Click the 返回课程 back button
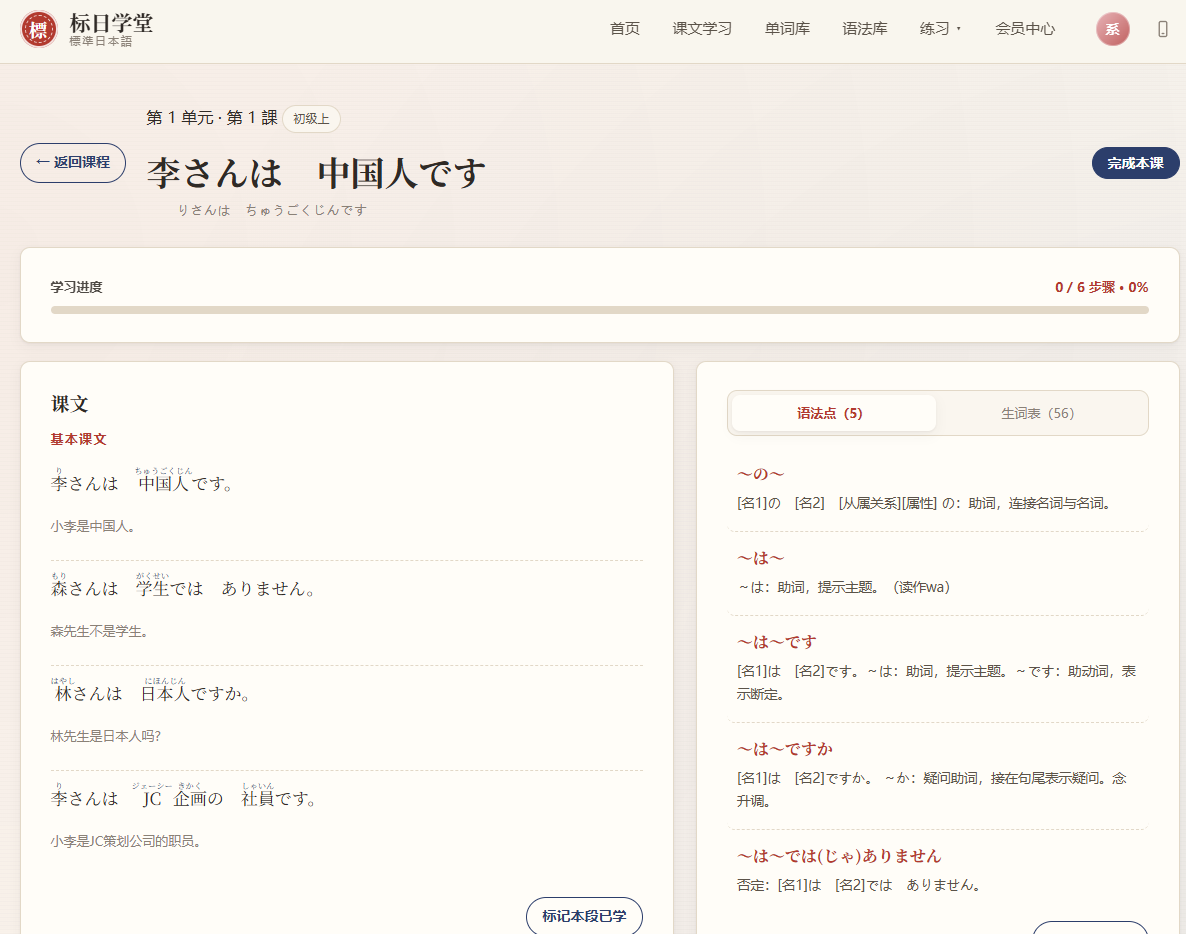Viewport: 1186px width, 934px height. pos(73,163)
